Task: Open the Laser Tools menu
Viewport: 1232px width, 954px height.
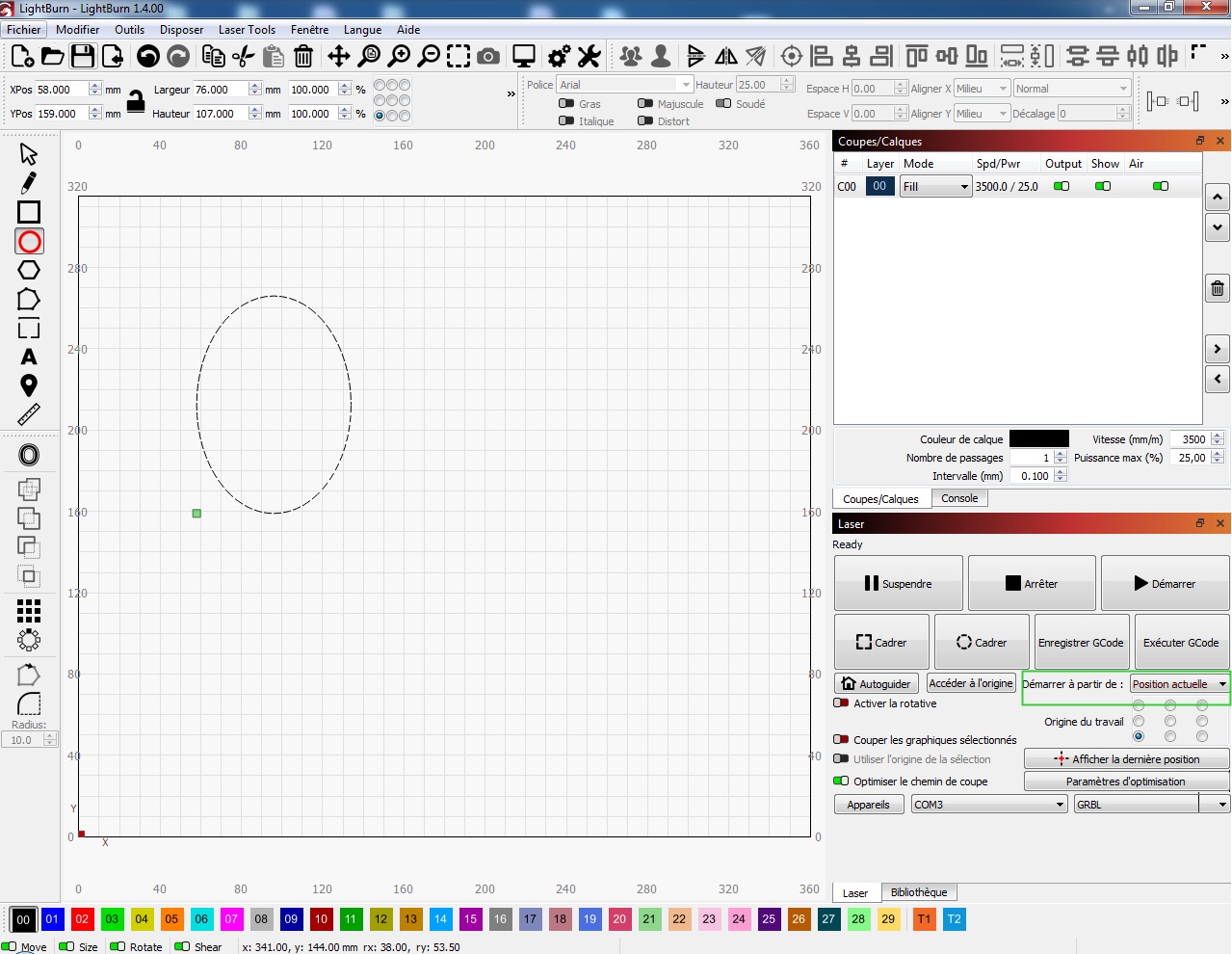Action: (x=247, y=30)
